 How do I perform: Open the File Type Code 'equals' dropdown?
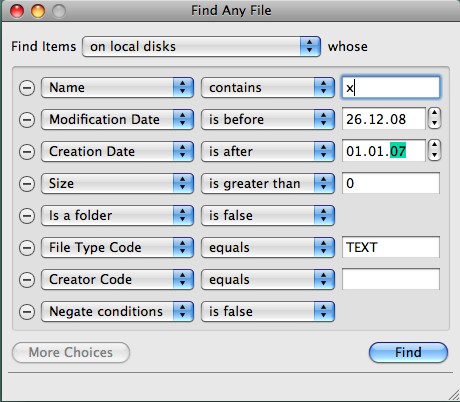point(268,248)
